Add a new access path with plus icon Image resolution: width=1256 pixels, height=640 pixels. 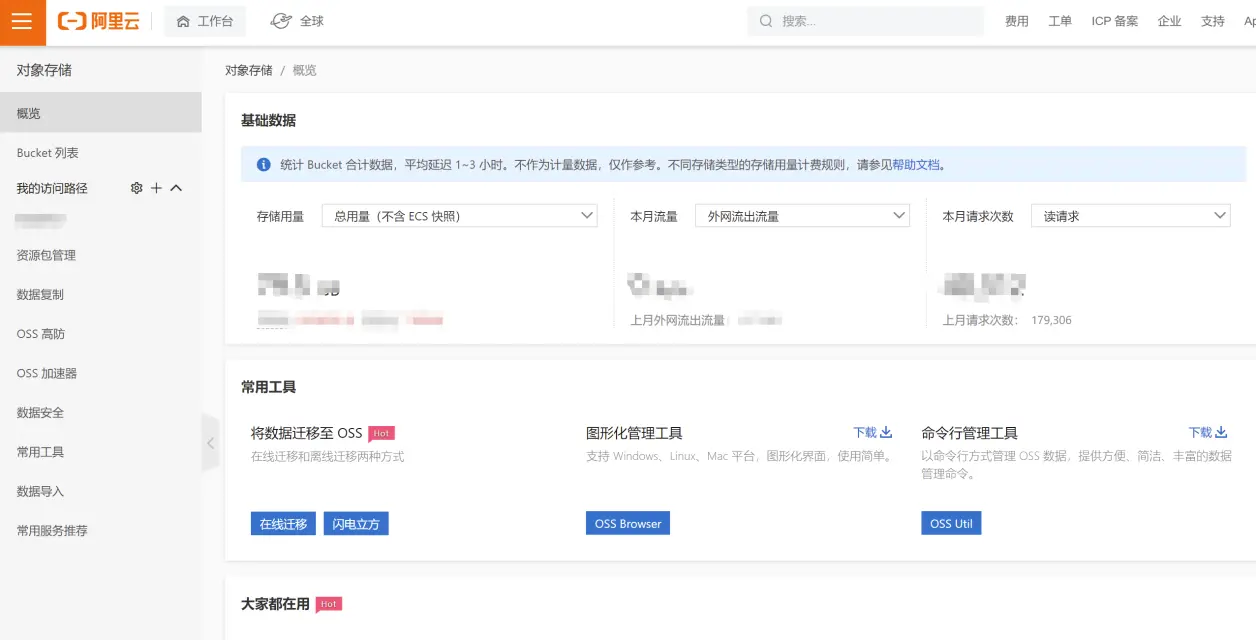pos(156,188)
